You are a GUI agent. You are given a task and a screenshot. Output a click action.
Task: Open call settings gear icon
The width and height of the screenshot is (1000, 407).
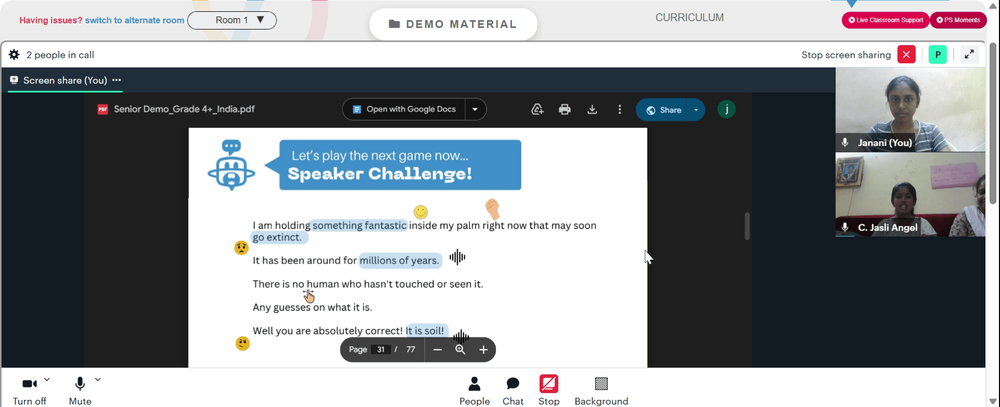tap(13, 55)
